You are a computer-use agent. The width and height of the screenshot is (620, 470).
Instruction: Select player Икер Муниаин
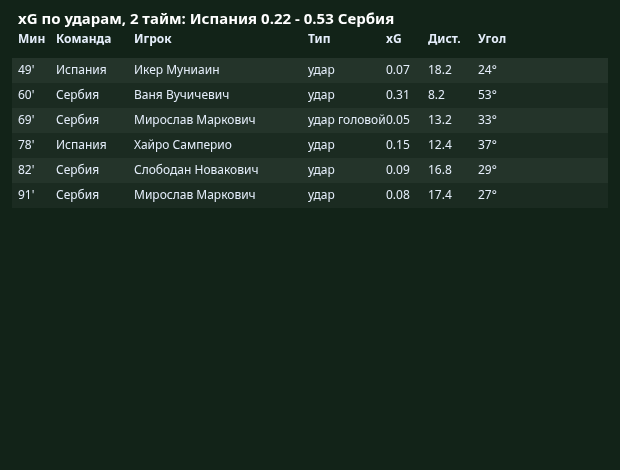(x=177, y=70)
